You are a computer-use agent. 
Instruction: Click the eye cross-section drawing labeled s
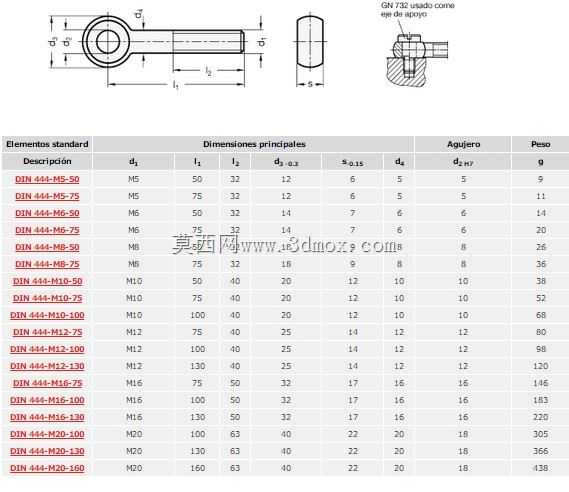310,51
